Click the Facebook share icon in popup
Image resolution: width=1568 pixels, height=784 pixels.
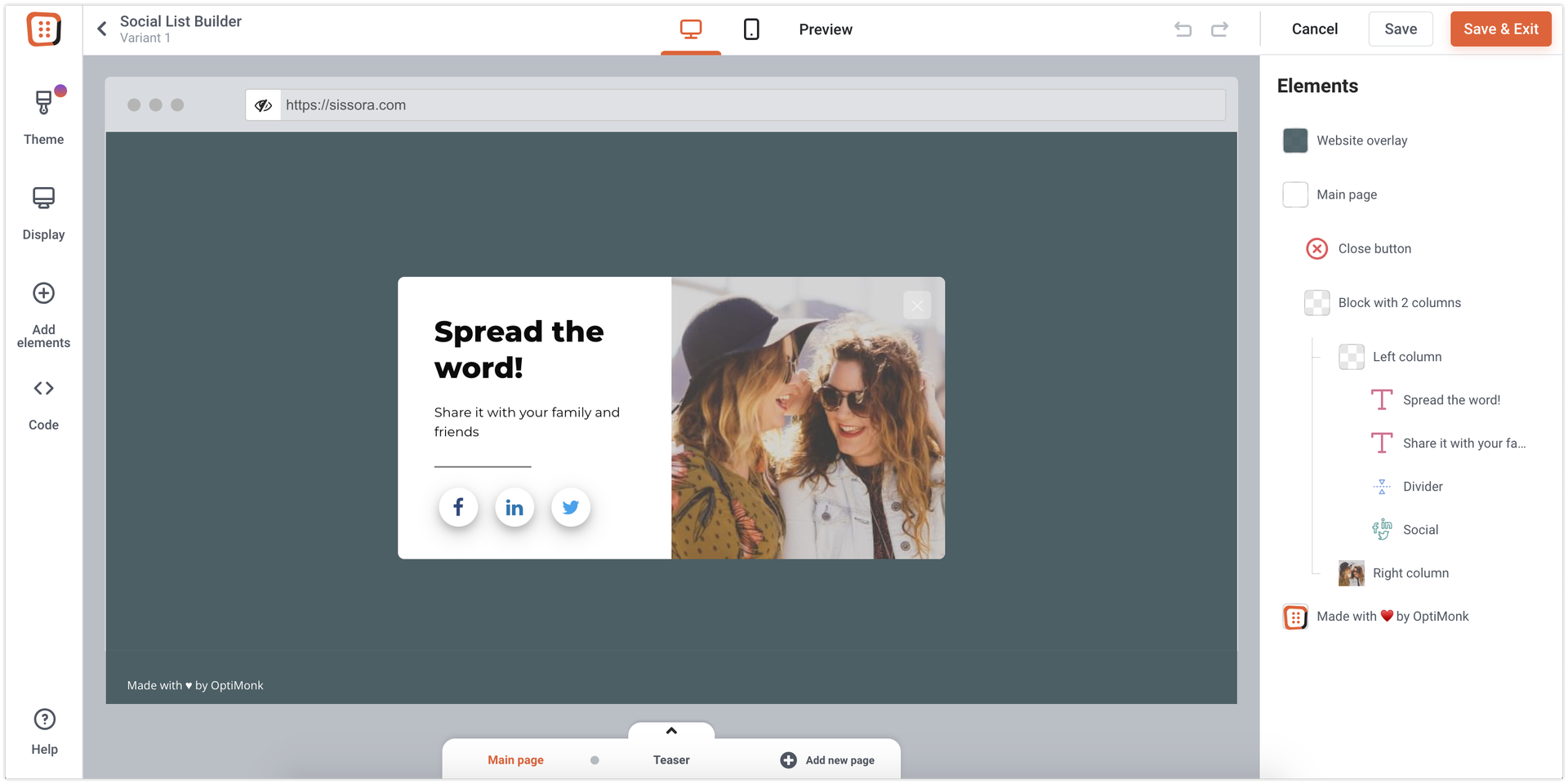(x=458, y=507)
